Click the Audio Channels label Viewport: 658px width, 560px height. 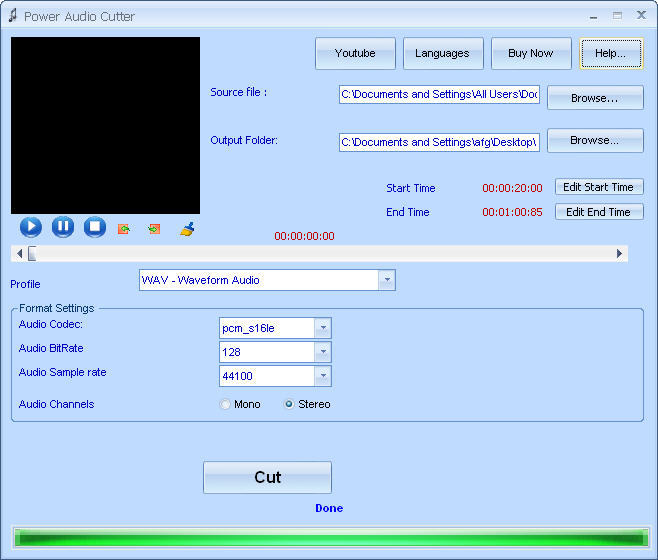pyautogui.click(x=57, y=404)
